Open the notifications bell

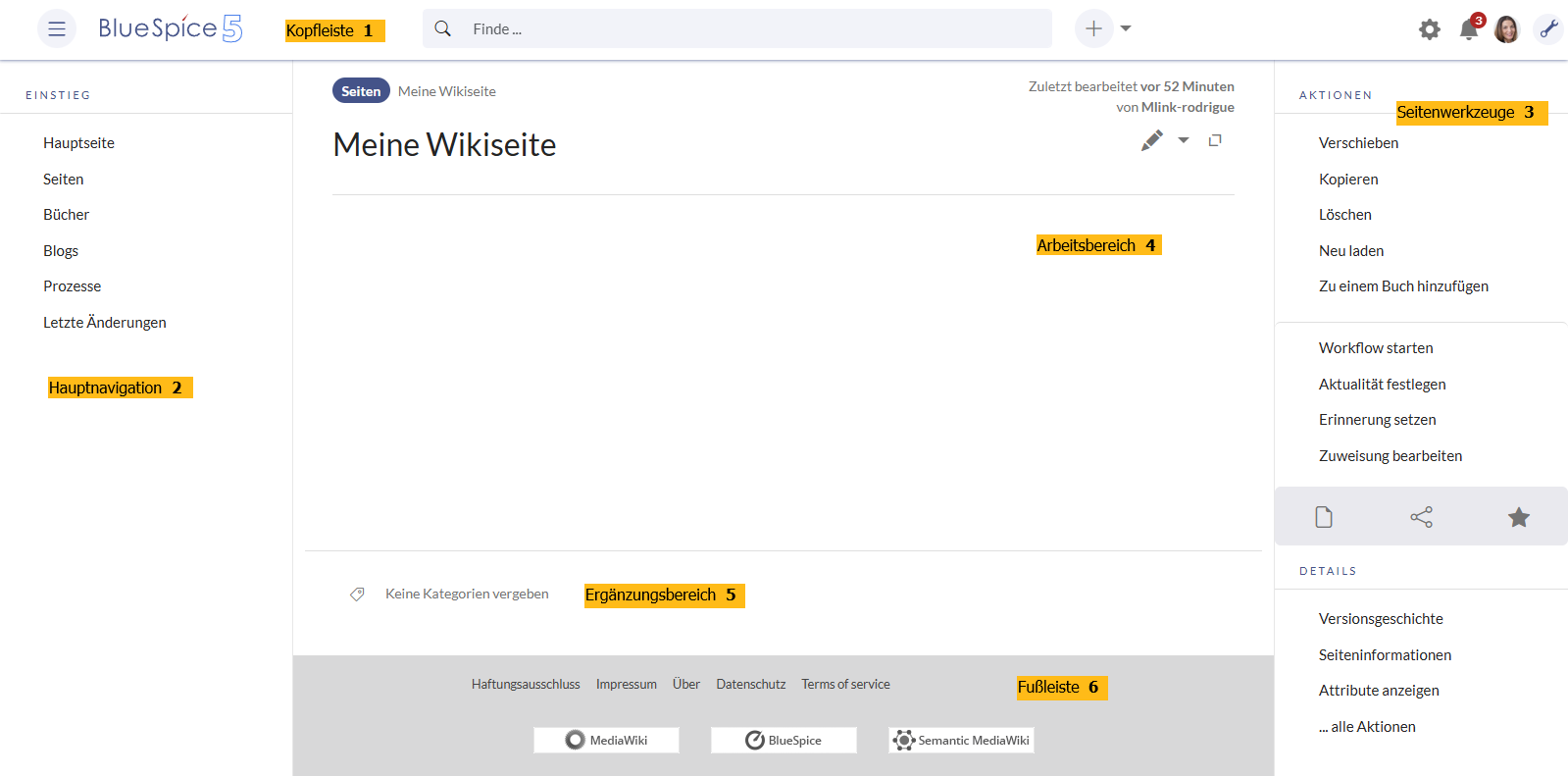click(1469, 29)
